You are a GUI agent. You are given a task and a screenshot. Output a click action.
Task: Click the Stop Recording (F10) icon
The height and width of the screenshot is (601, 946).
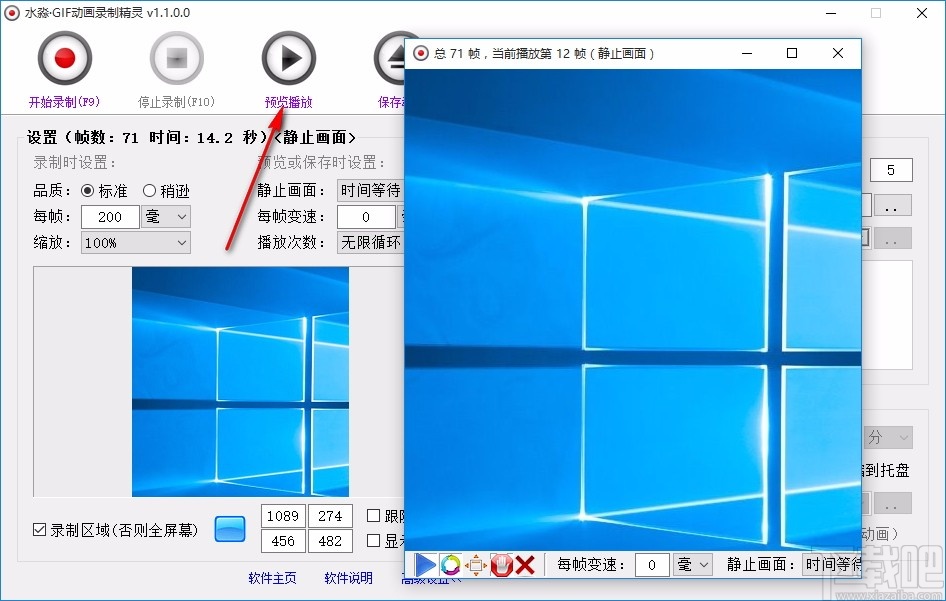click(177, 58)
